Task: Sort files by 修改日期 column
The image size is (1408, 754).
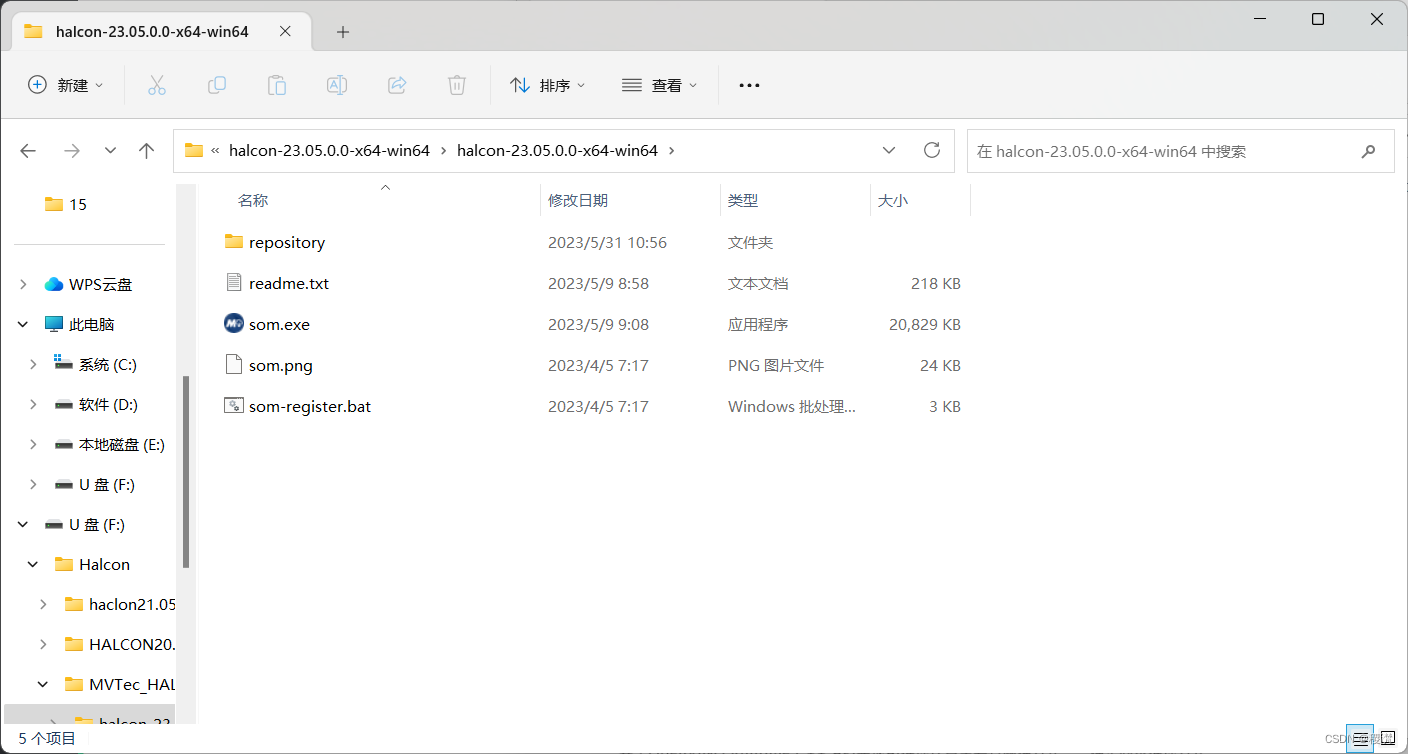Action: pyautogui.click(x=578, y=200)
